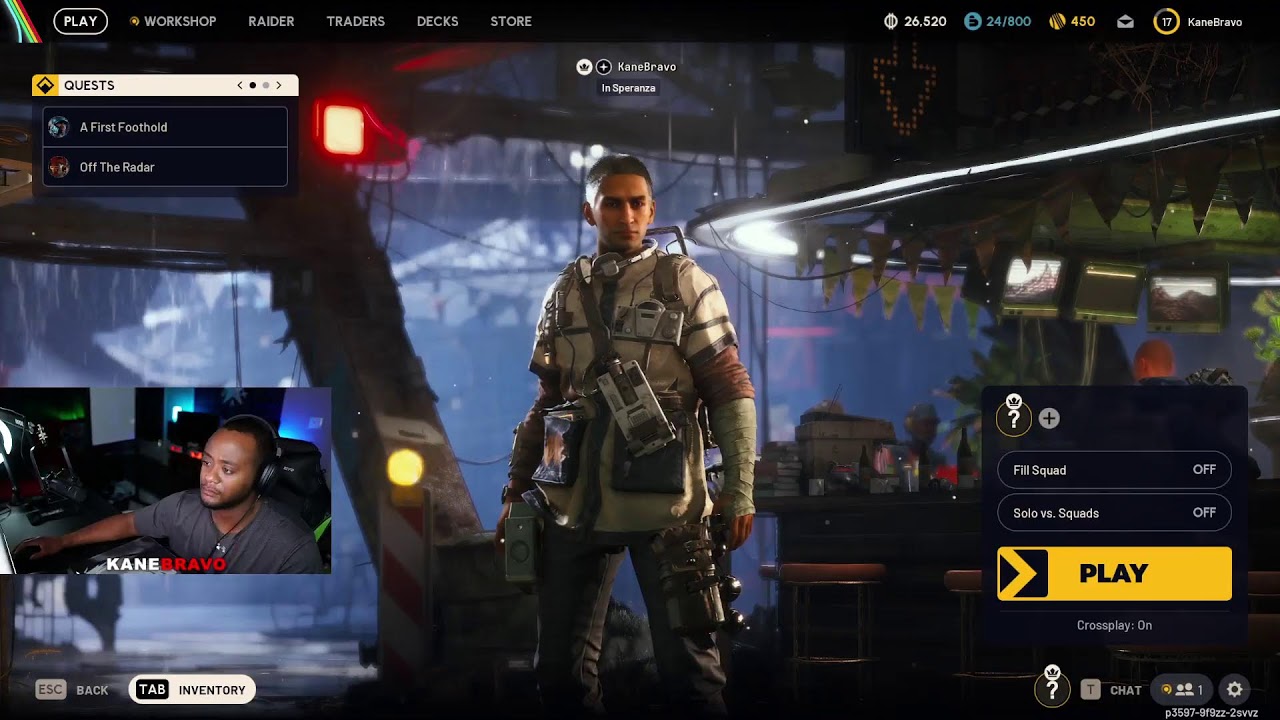Screen dimensions: 1280x720
Task: Click the Crossplay: On text
Action: coord(1114,625)
